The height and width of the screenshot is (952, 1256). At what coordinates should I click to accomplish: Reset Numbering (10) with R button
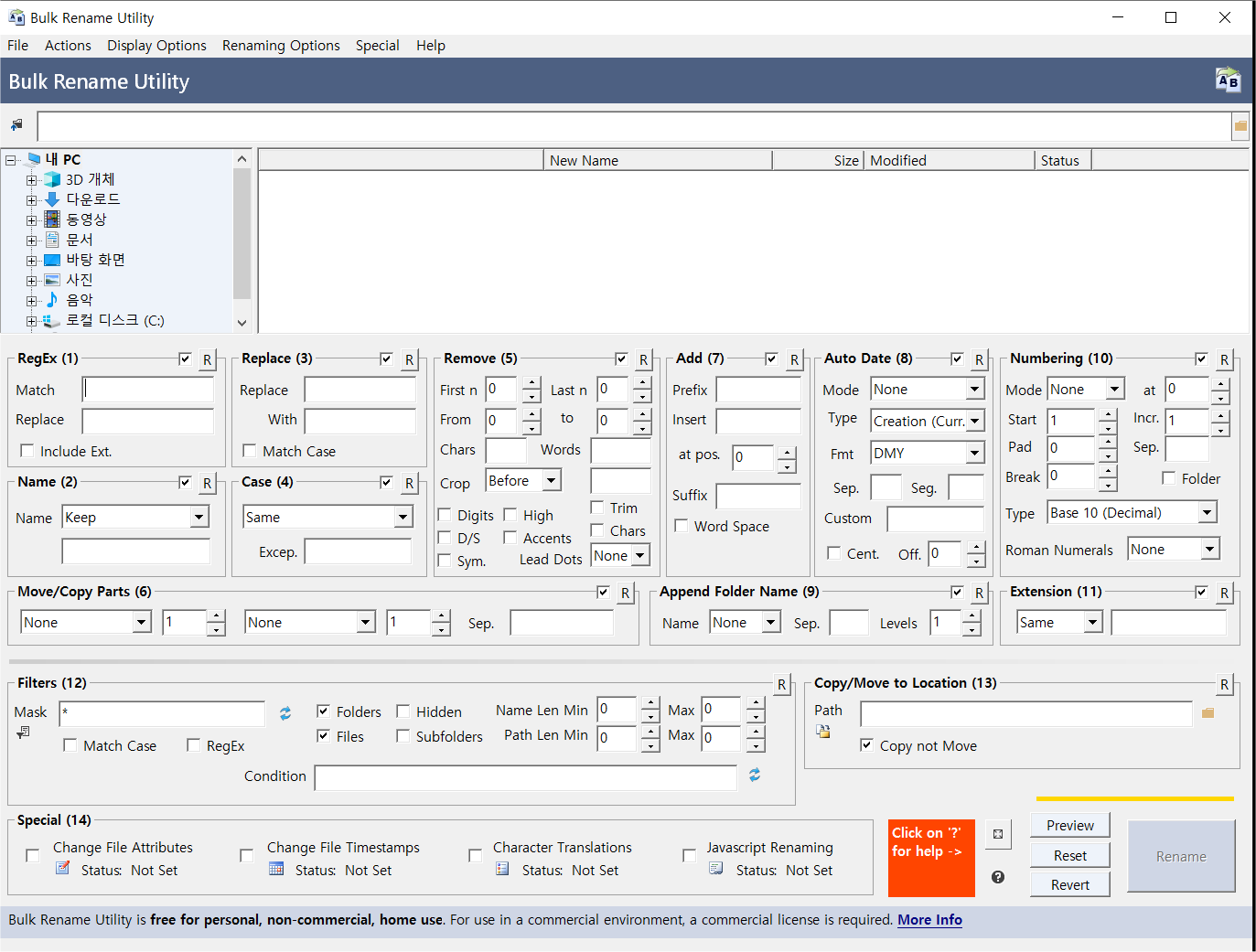1224,359
